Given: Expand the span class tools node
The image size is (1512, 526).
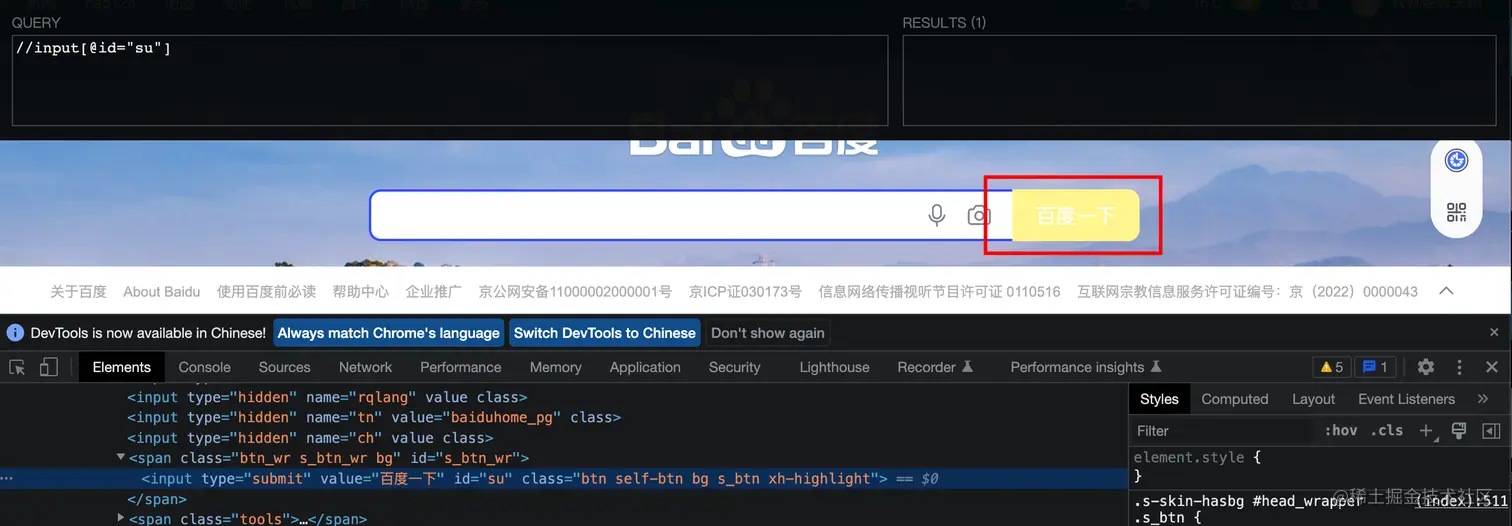Looking at the screenshot, I should [x=121, y=518].
